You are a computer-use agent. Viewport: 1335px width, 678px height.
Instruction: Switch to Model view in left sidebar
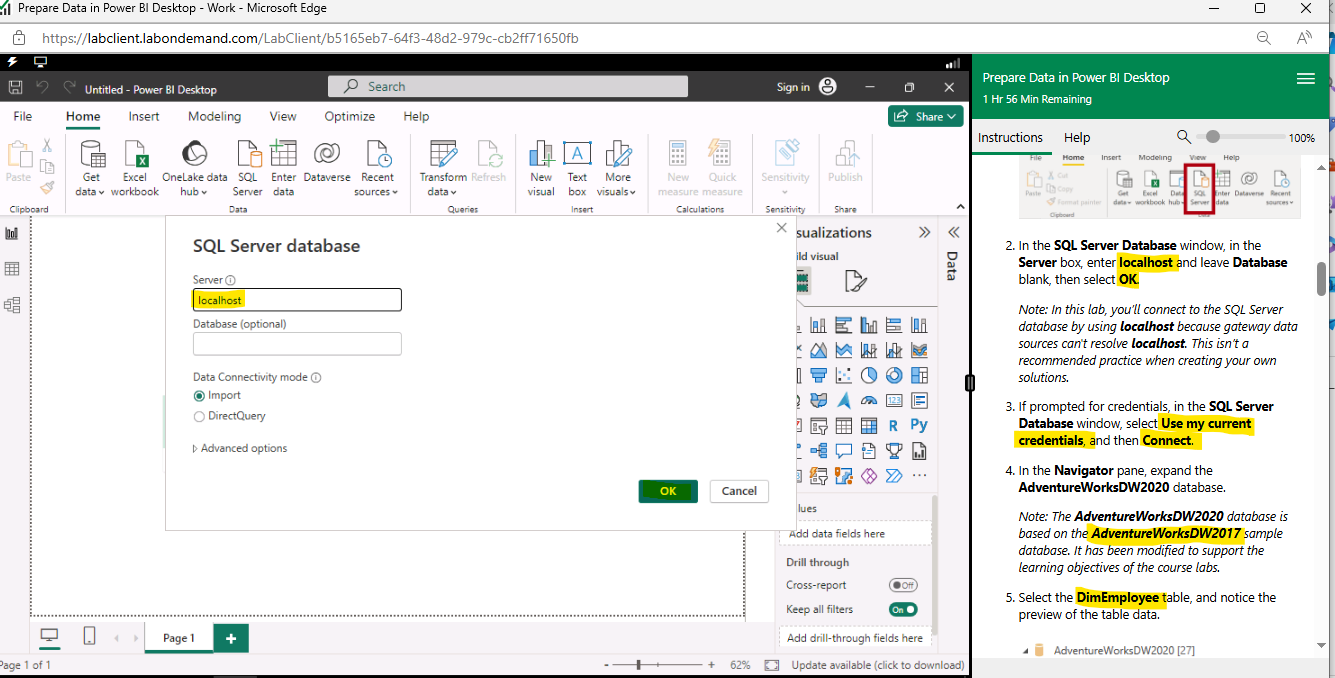point(12,305)
